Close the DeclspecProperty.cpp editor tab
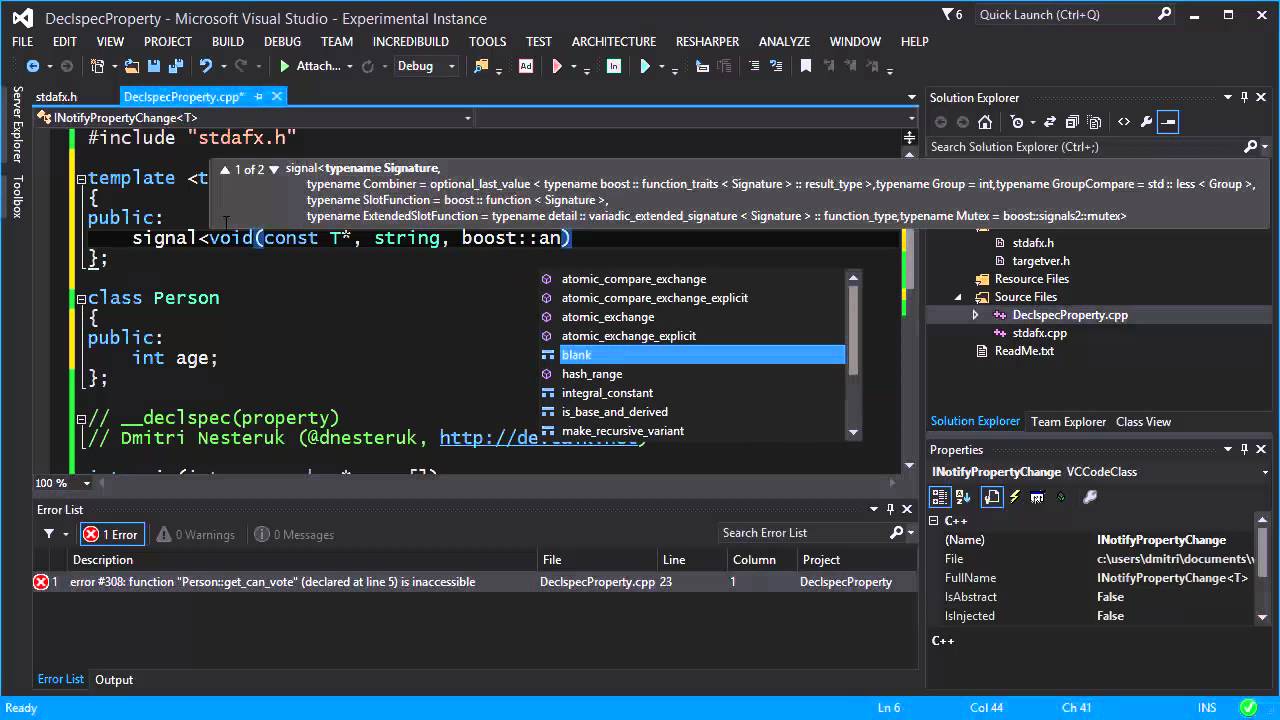Screen dimensions: 1280x720 pyautogui.click(x=277, y=96)
